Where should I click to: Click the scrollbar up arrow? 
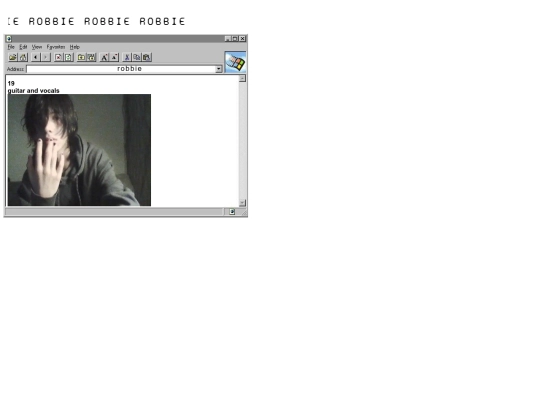coord(242,79)
